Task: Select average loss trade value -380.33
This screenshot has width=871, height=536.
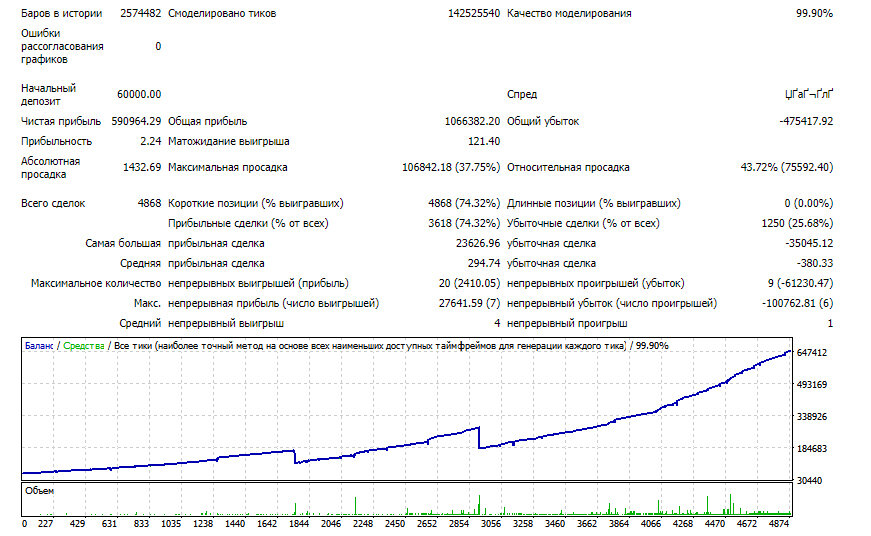Action: click(815, 263)
